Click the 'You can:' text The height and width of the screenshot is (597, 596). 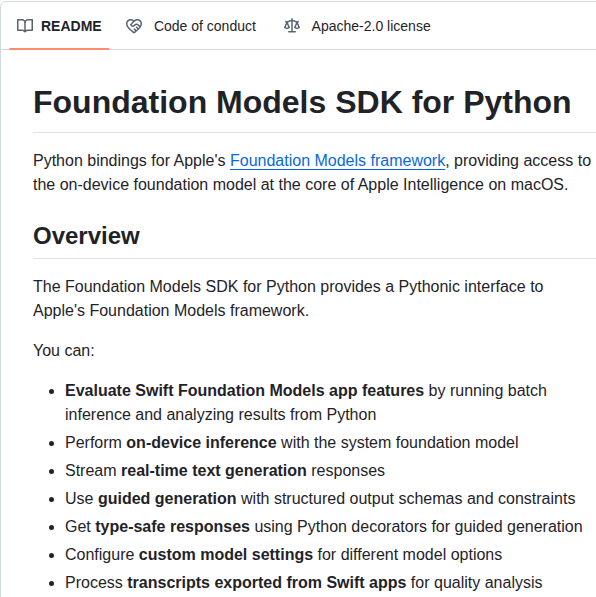[x=64, y=350]
